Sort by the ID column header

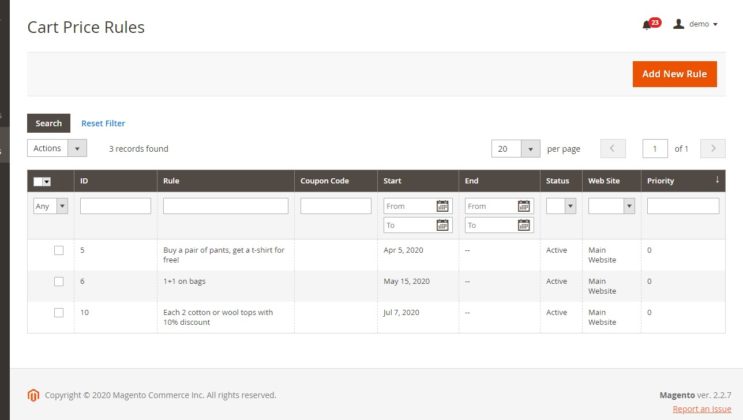click(84, 181)
